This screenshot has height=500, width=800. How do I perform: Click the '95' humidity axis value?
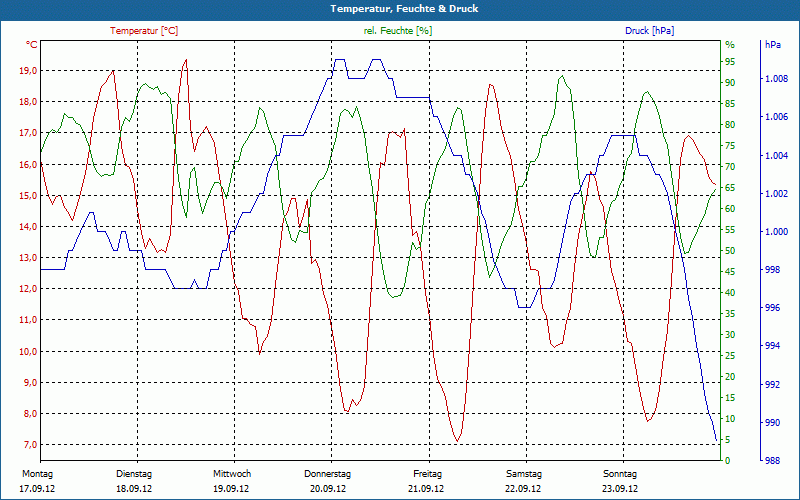pyautogui.click(x=730, y=62)
